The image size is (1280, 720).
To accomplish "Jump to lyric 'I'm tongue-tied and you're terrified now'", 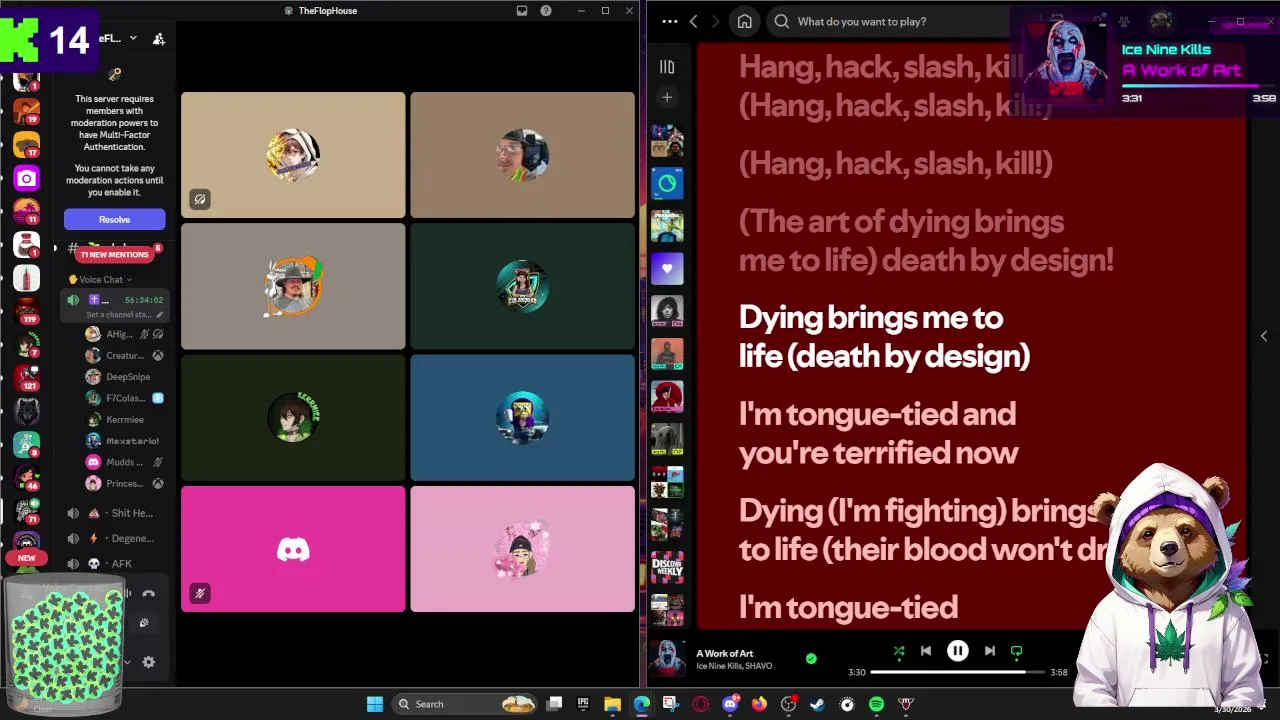I will tap(877, 433).
